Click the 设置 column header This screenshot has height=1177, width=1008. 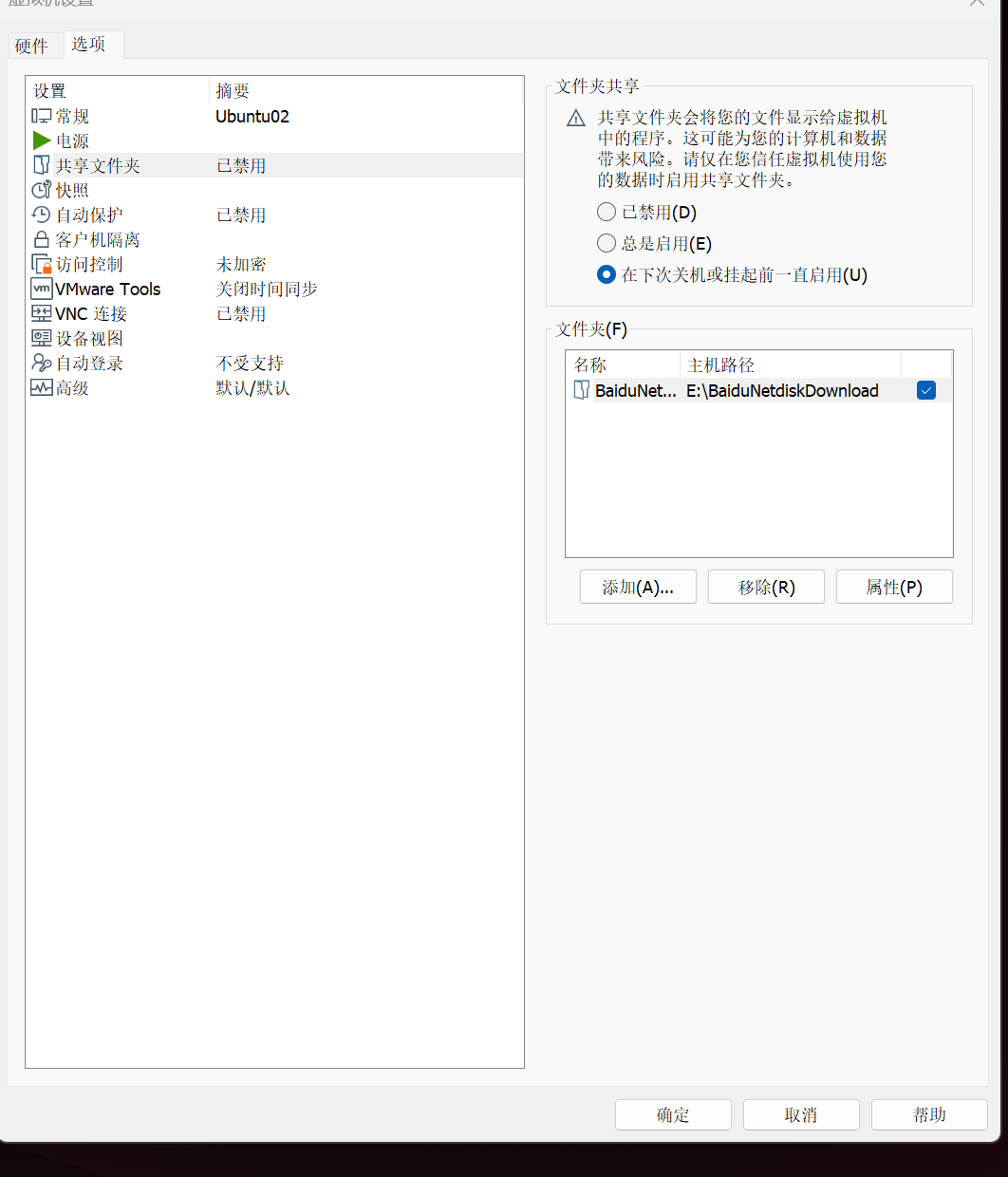point(118,90)
